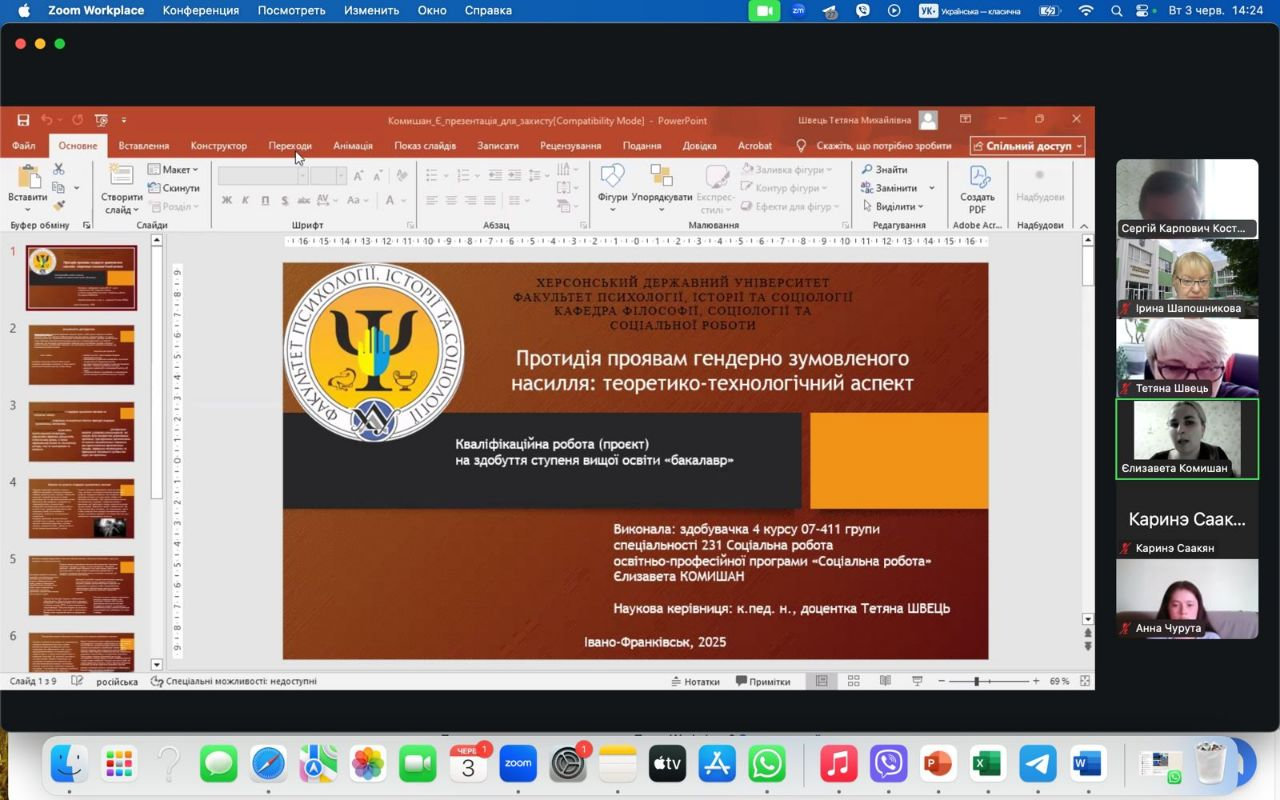Click the zoom out minus button
The image size is (1280, 800).
coord(941,681)
